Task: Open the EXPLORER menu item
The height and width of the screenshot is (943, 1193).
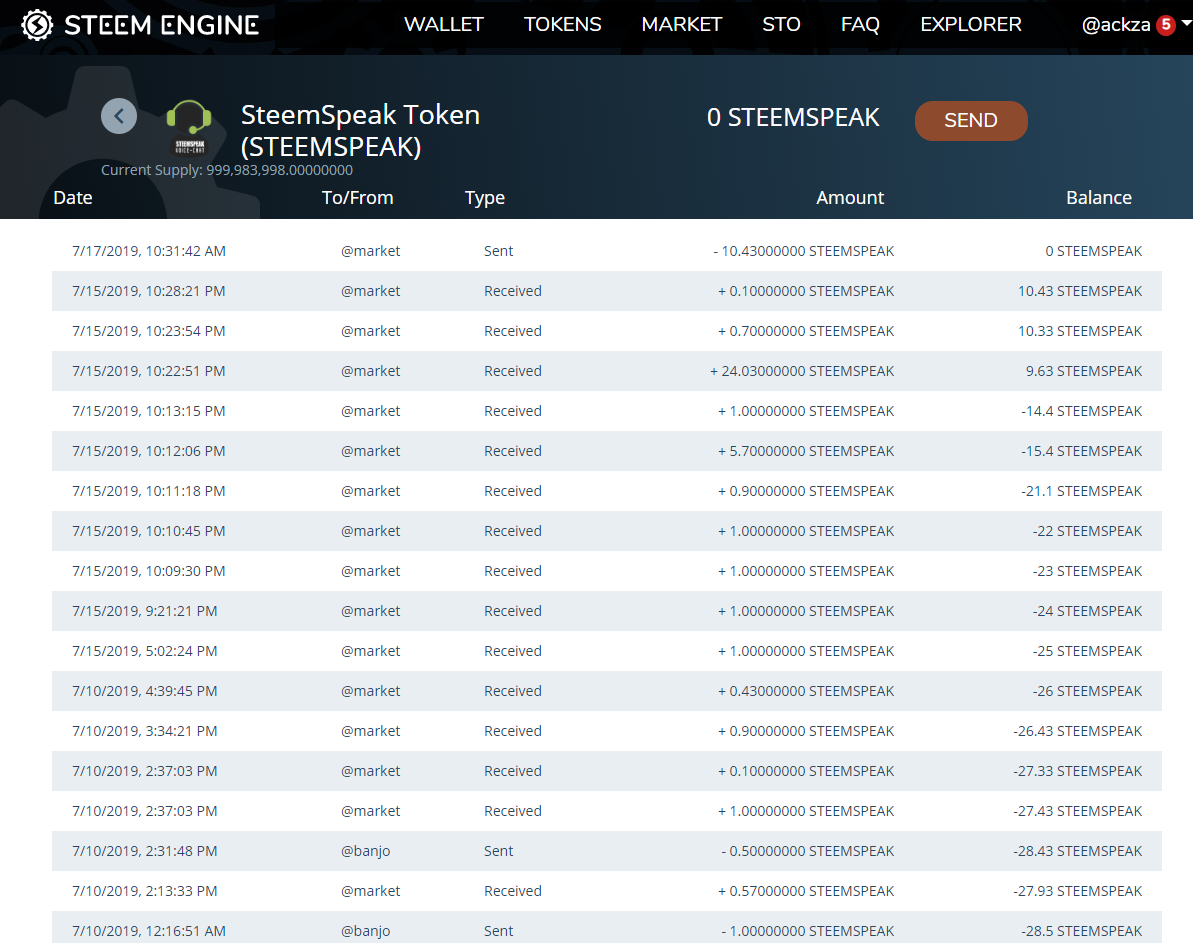Action: tap(971, 24)
